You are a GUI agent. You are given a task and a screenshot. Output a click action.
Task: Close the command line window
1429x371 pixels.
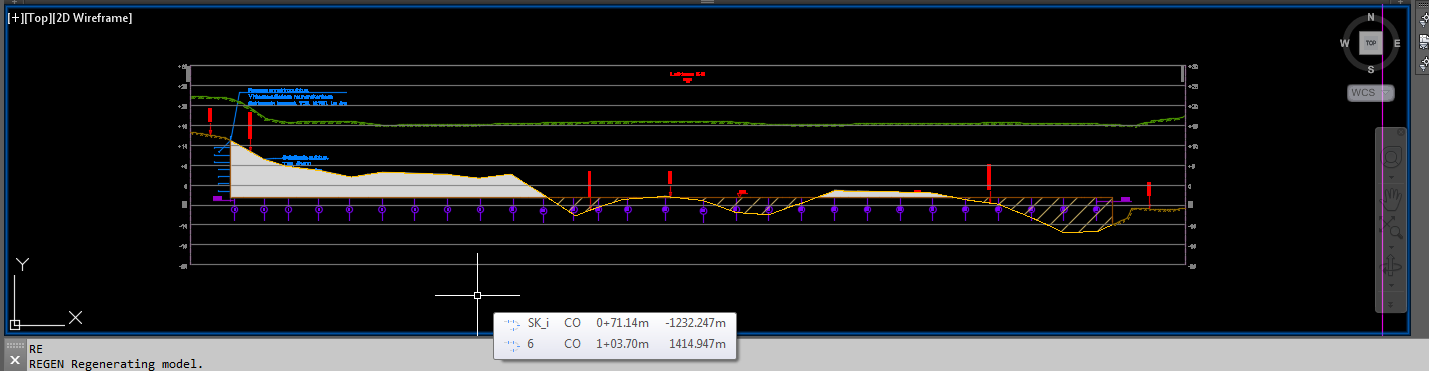point(14,360)
